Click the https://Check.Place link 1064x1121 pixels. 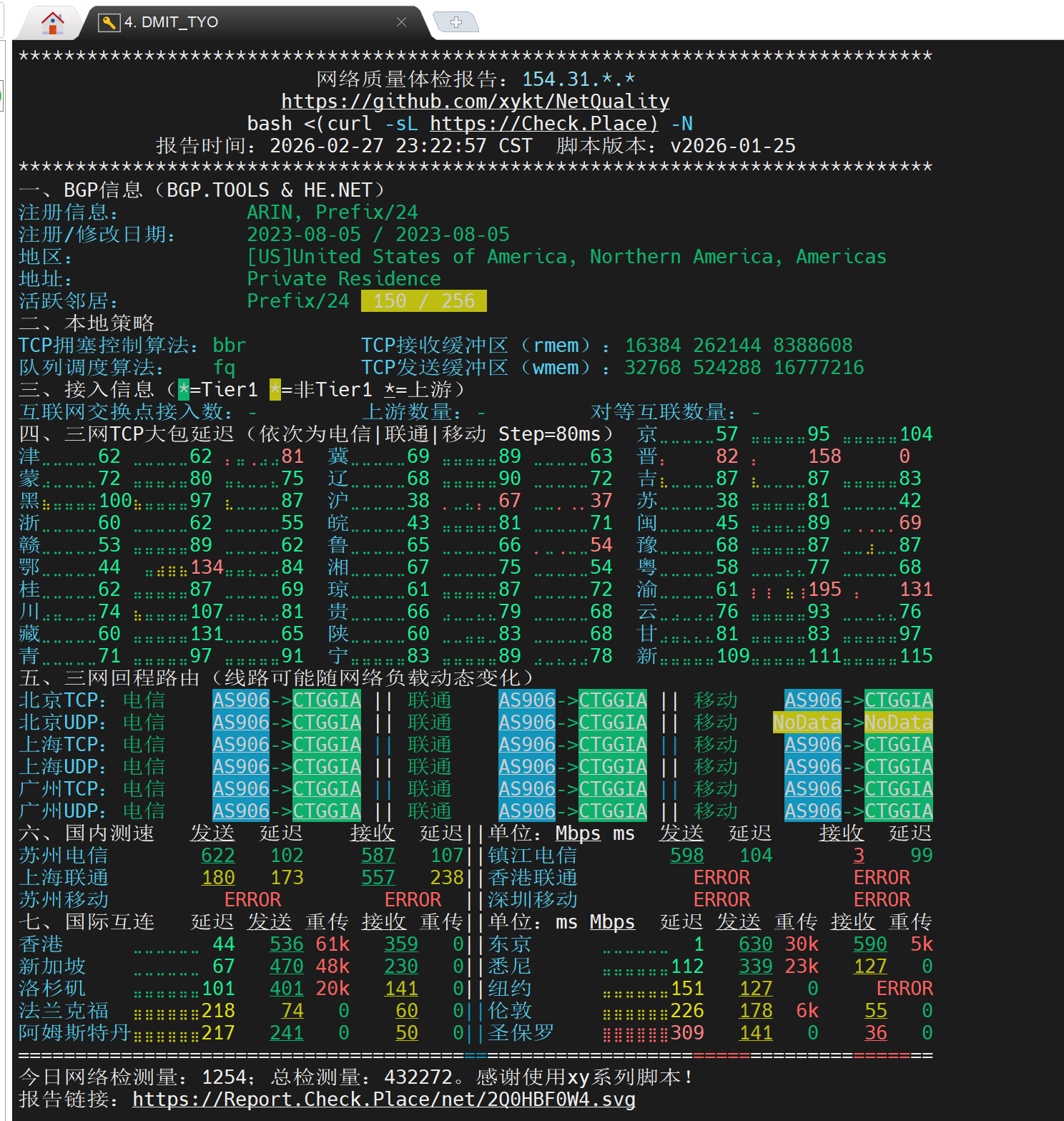(x=543, y=124)
